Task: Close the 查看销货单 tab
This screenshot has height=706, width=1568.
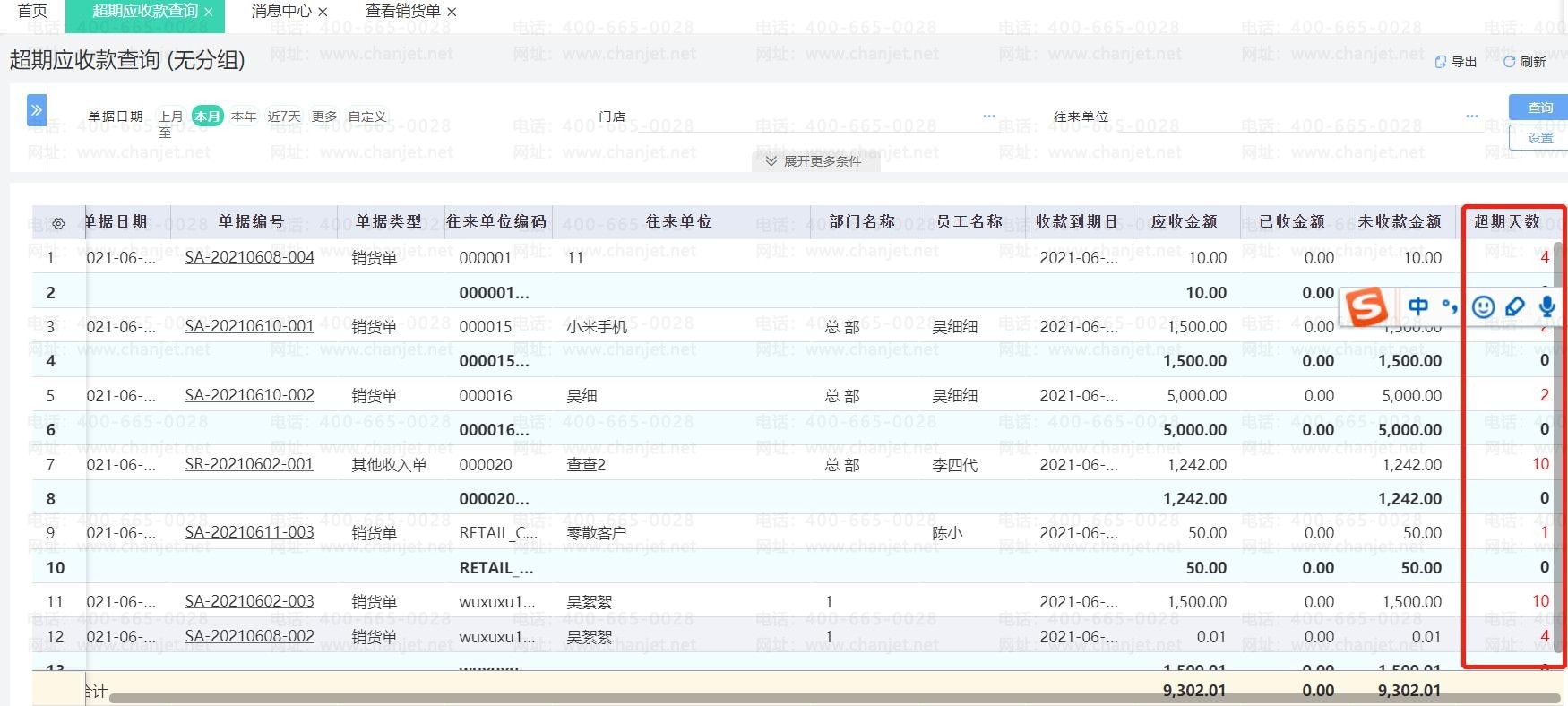Action: coord(452,13)
